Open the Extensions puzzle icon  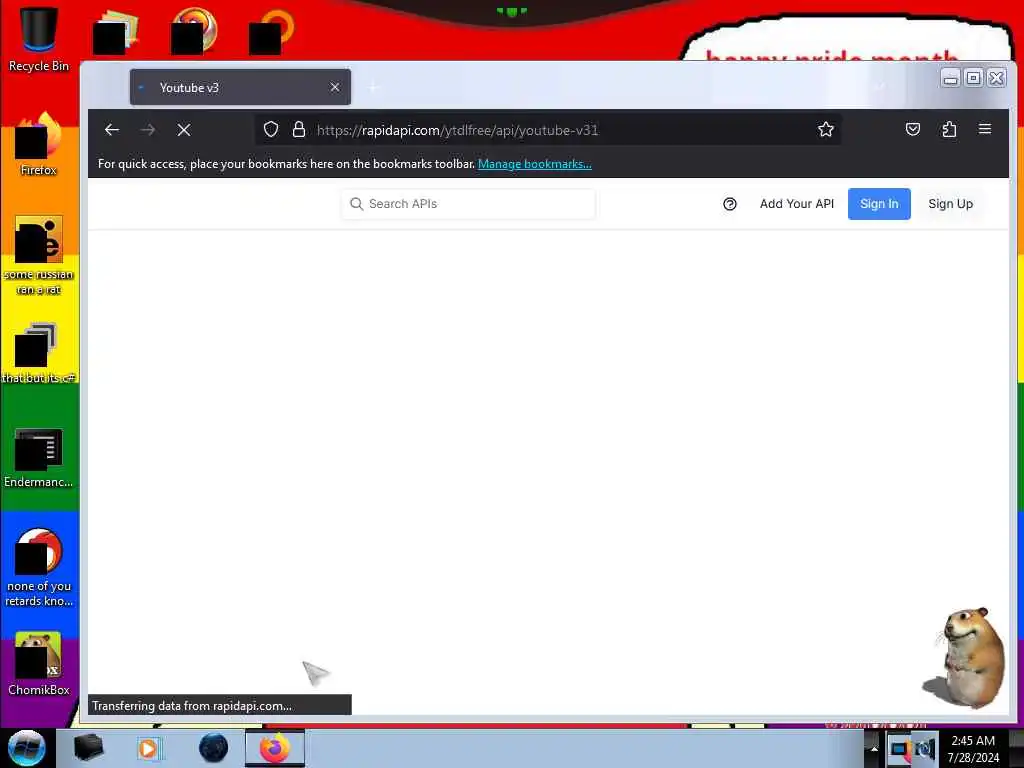949,129
